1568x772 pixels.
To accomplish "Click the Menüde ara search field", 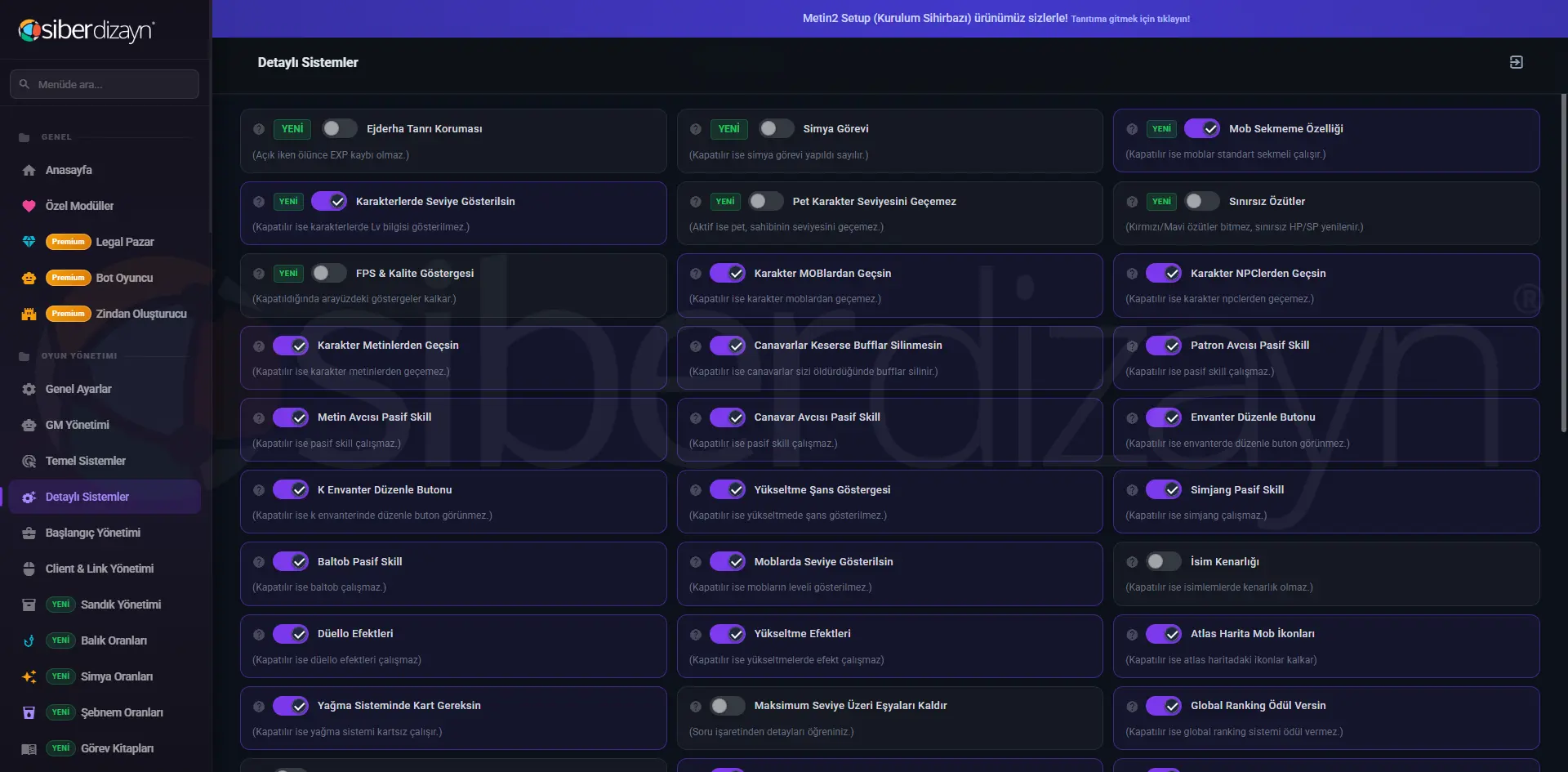I will [x=105, y=84].
